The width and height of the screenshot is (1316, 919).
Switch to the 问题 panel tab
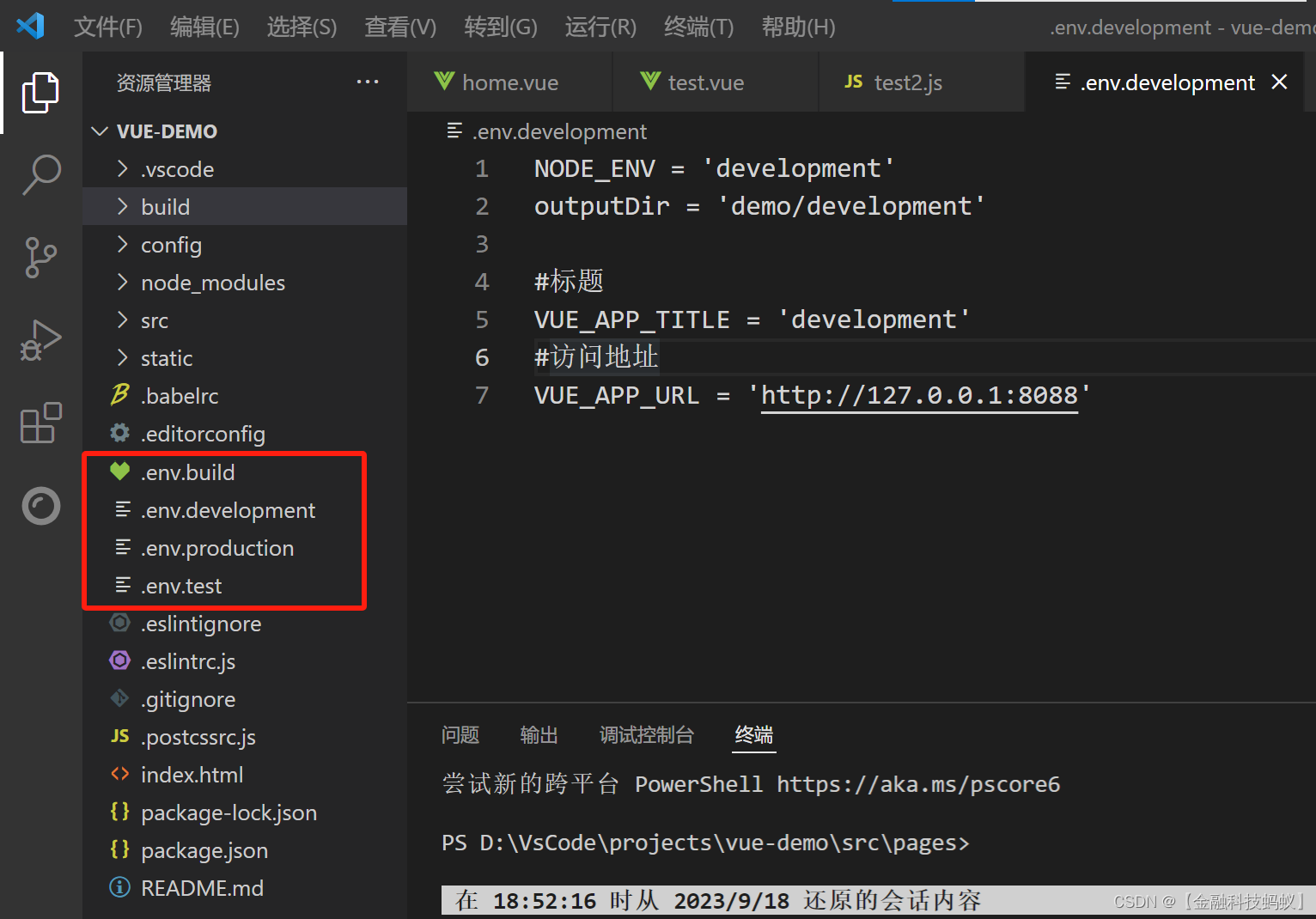pos(460,735)
